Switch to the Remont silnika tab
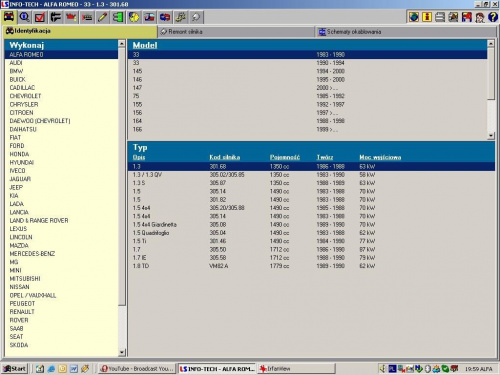500x375 pixels. [x=236, y=32]
